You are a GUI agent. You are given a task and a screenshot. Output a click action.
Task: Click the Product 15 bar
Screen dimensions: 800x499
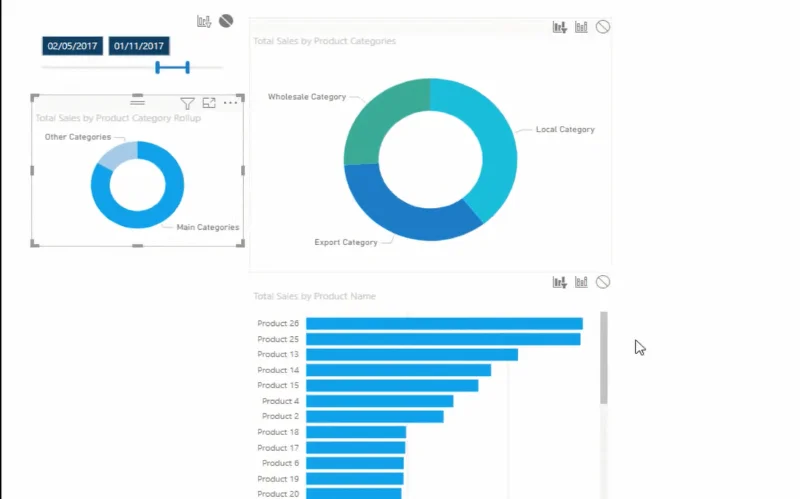tap(392, 386)
